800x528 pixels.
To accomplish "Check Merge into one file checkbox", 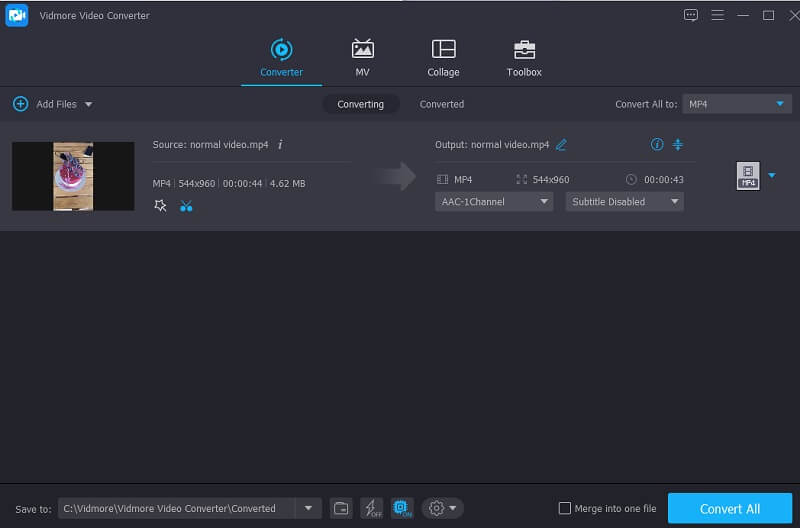I will click(565, 509).
